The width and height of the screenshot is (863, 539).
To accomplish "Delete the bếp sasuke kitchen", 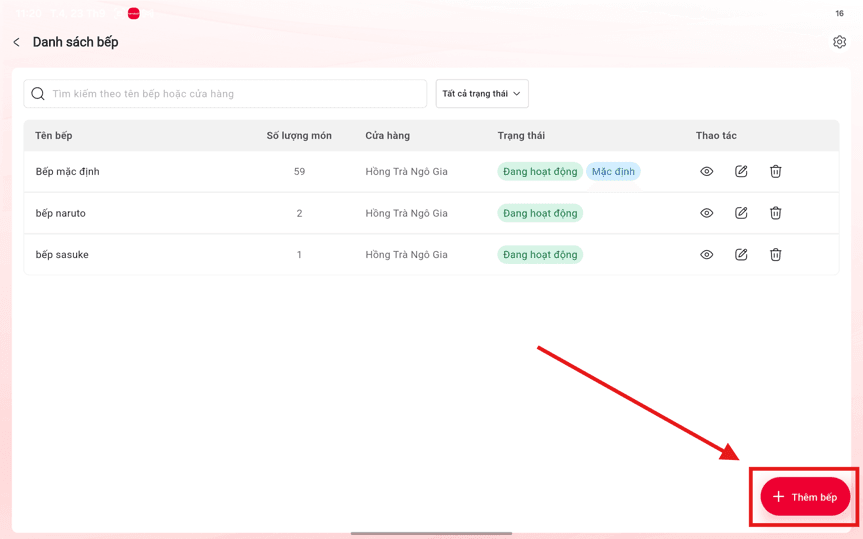I will coord(775,254).
